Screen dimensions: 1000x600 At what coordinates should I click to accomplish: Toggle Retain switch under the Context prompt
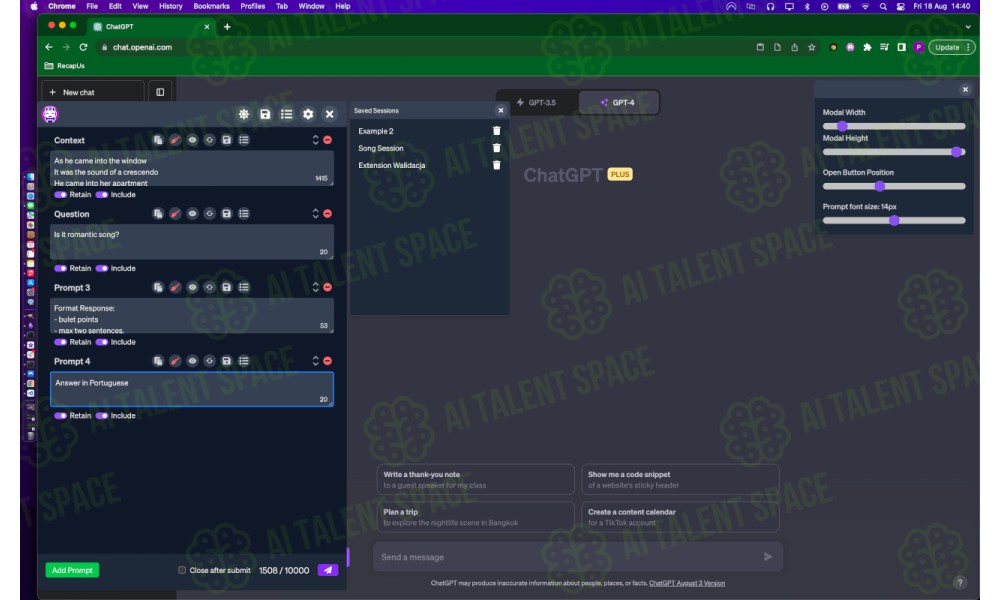[x=61, y=194]
